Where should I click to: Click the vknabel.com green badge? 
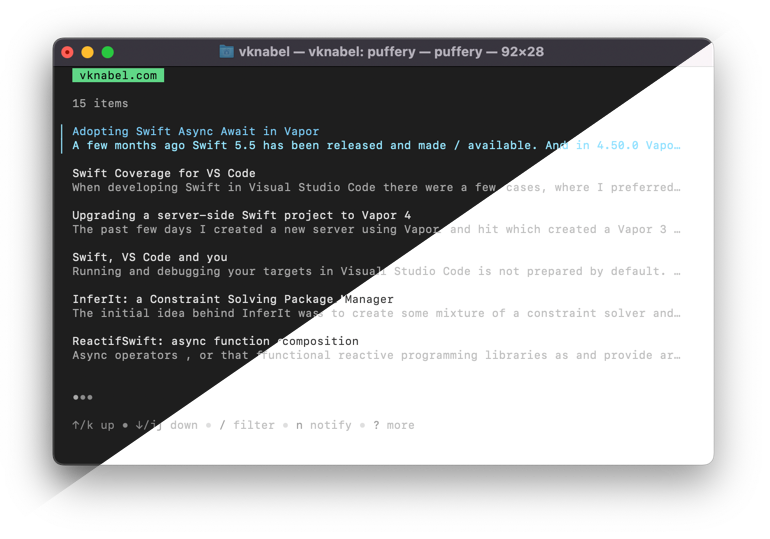pyautogui.click(x=118, y=75)
